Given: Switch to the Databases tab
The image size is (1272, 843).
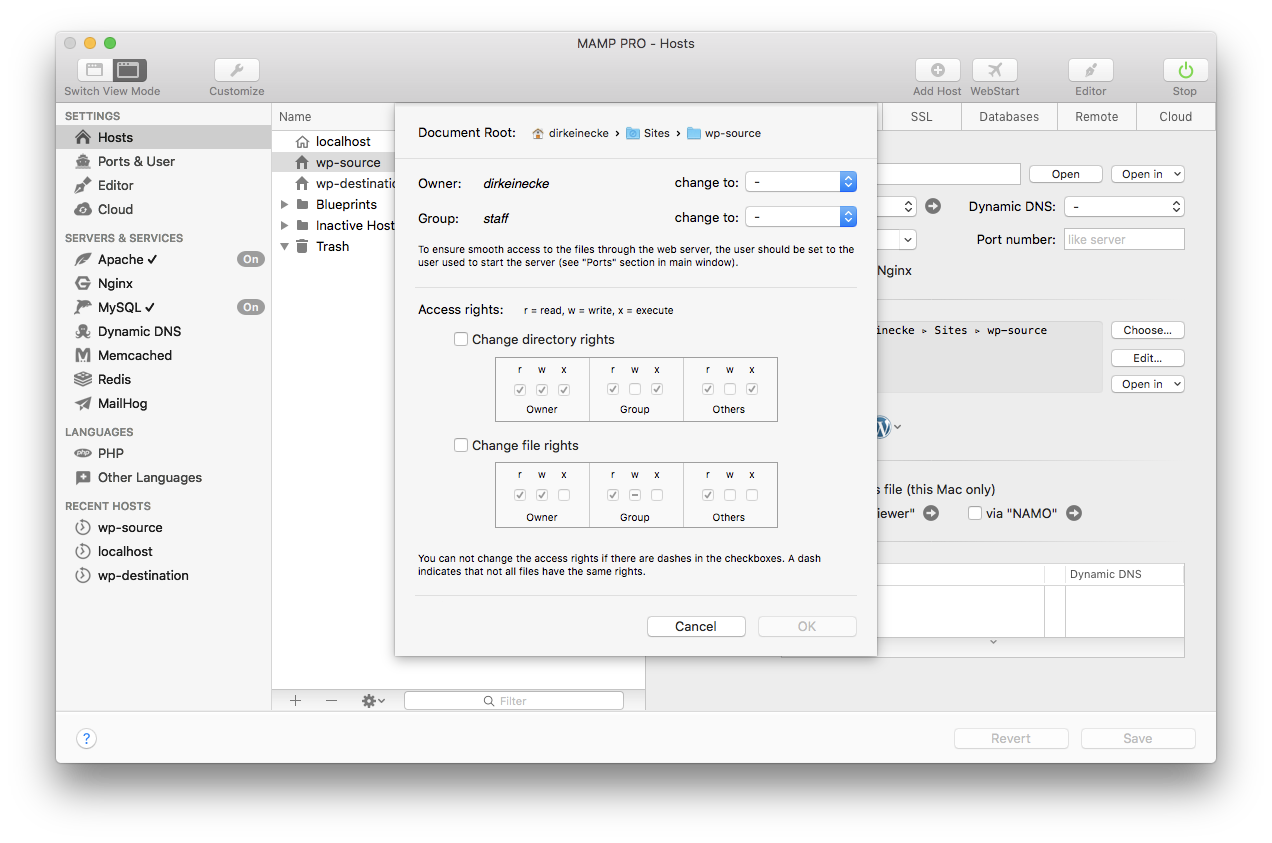Looking at the screenshot, I should [x=1009, y=116].
